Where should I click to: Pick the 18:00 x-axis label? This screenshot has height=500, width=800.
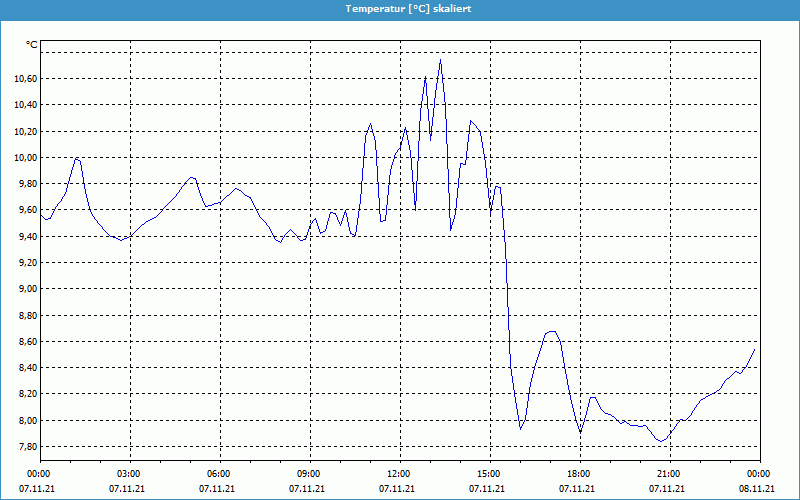[x=580, y=473]
